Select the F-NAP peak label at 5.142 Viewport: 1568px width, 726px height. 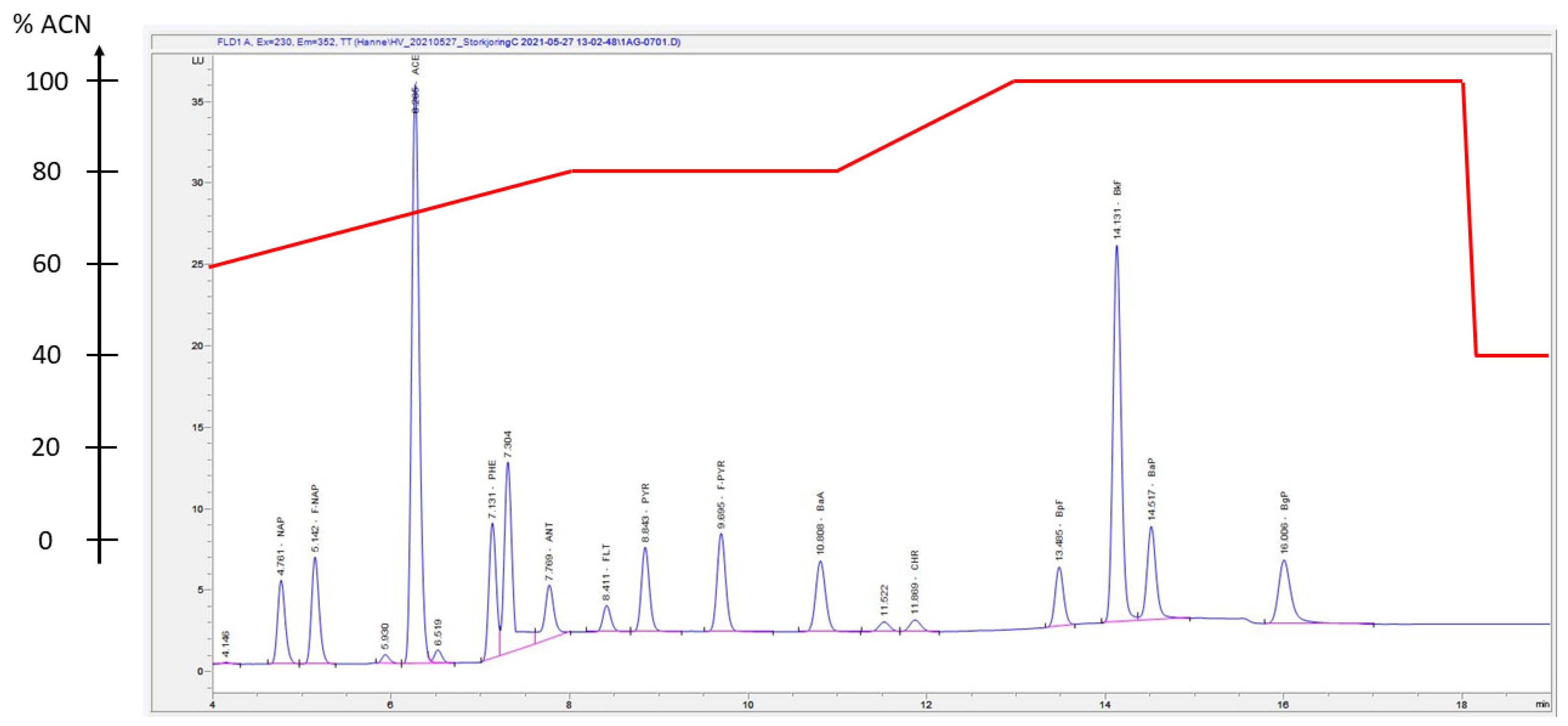coord(315,518)
